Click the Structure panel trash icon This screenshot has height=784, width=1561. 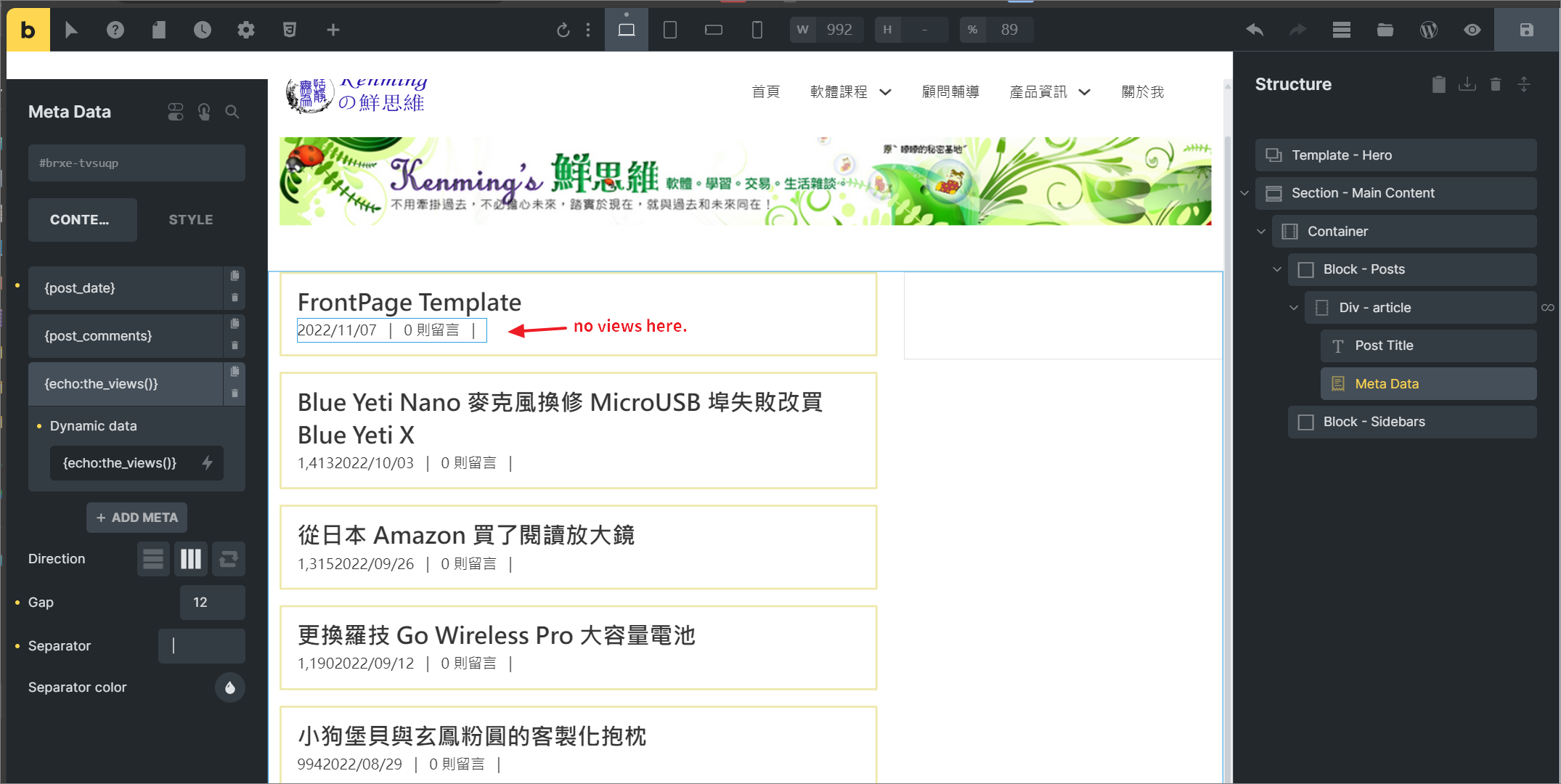pyautogui.click(x=1496, y=84)
